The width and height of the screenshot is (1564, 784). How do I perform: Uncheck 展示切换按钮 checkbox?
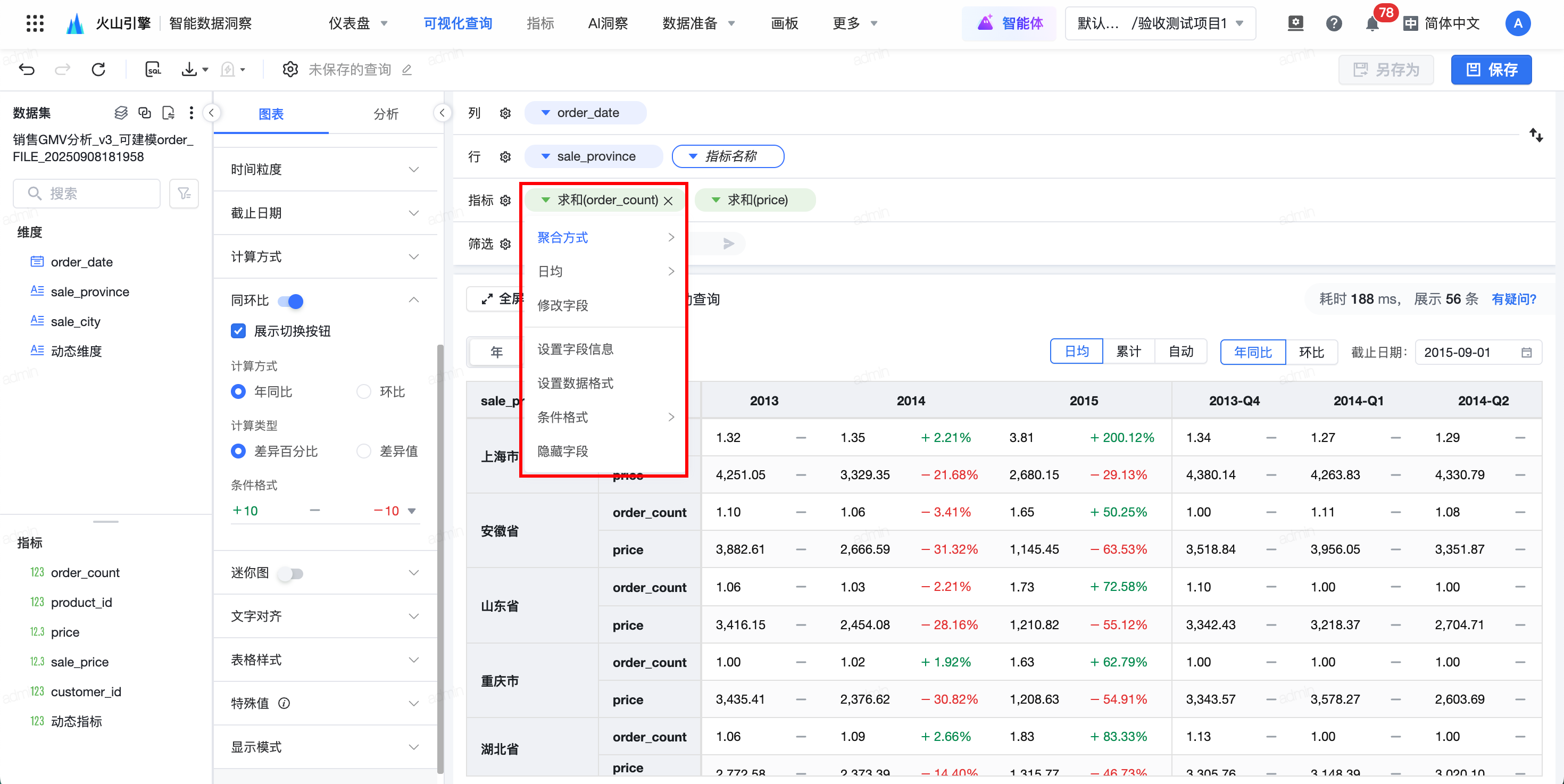[239, 331]
